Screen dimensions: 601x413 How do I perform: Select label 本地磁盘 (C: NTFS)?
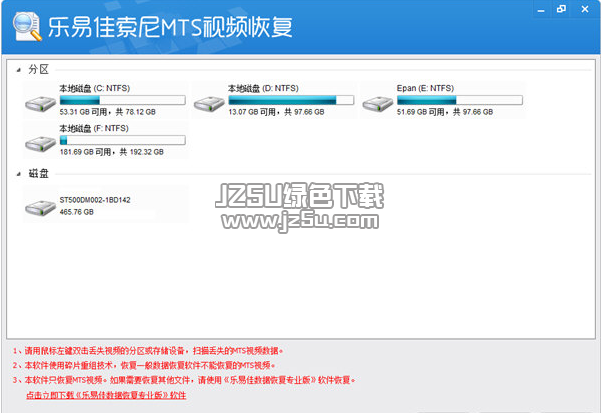point(95,88)
